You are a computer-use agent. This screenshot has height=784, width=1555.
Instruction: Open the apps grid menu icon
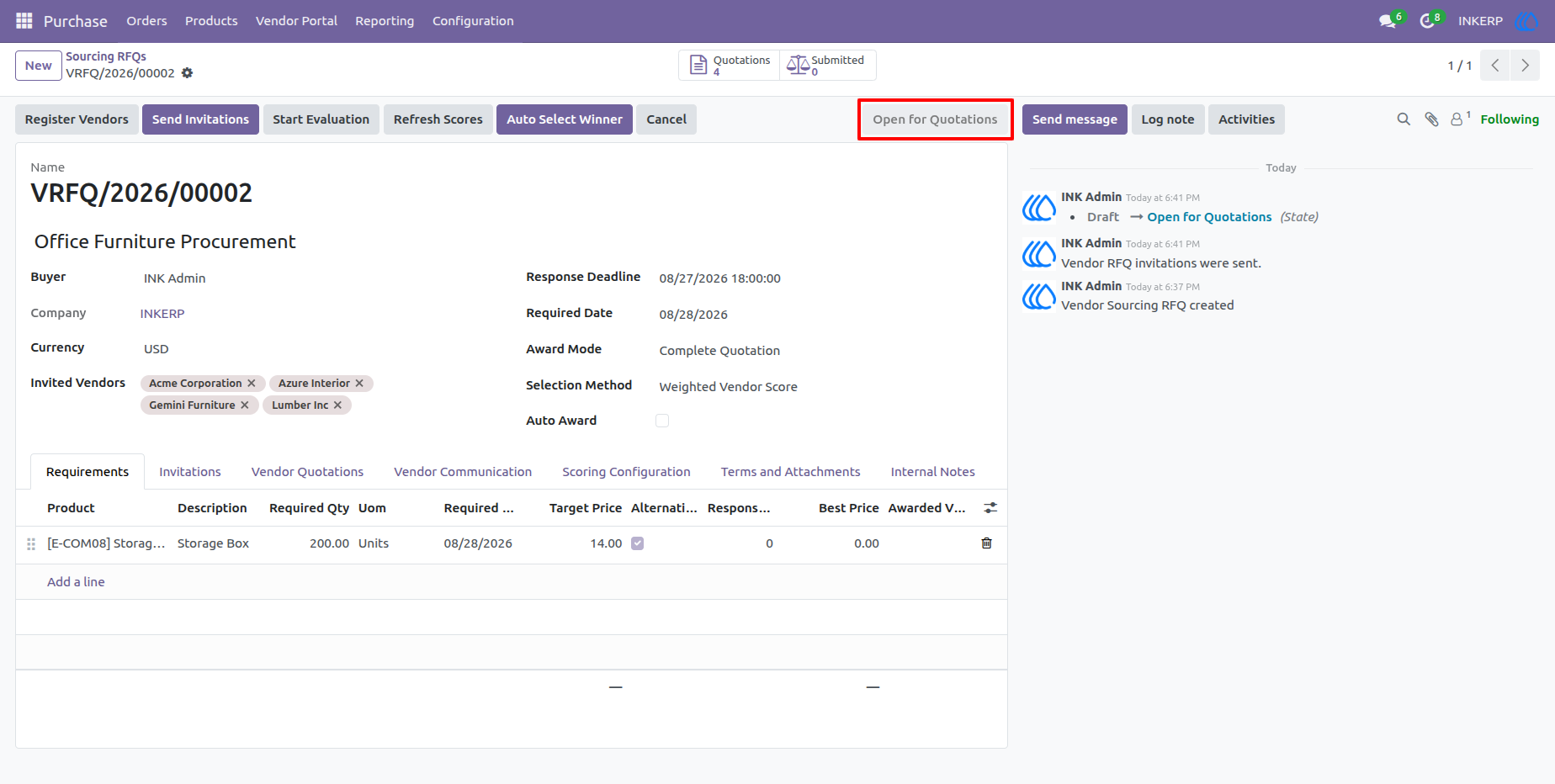24,20
